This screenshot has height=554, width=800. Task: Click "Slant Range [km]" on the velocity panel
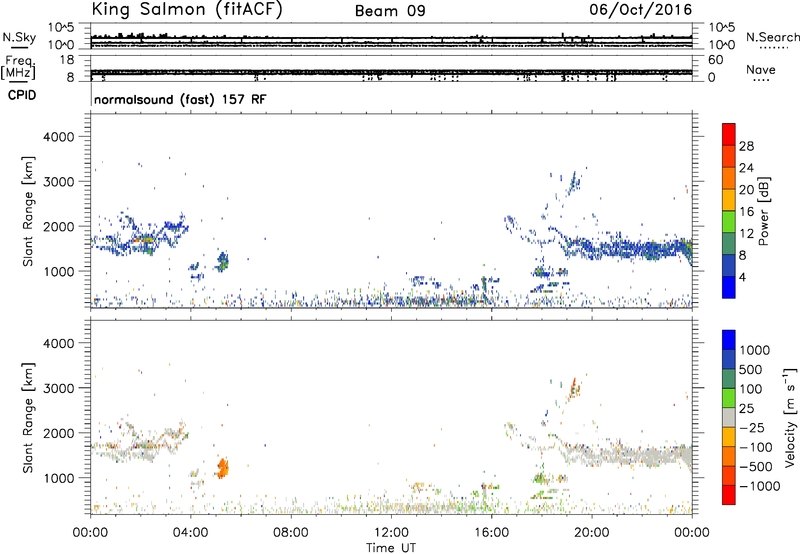tap(28, 418)
